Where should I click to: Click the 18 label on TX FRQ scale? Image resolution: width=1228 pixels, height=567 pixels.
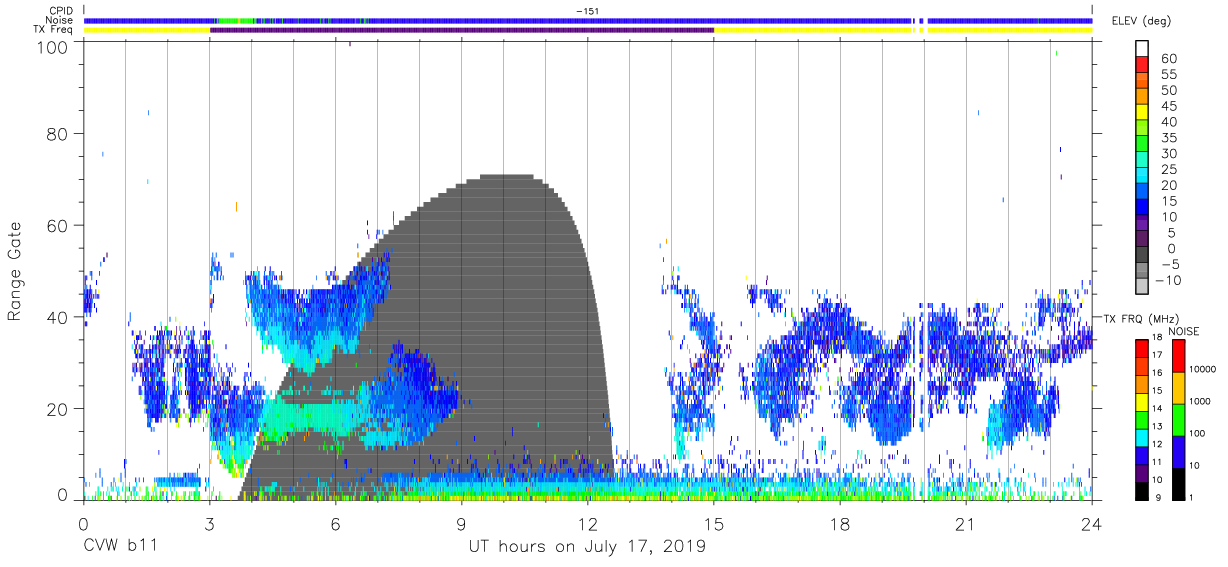tap(1157, 337)
